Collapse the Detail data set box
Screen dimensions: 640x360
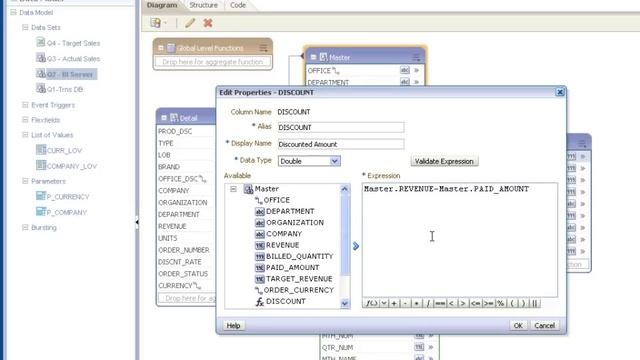[x=164, y=118]
